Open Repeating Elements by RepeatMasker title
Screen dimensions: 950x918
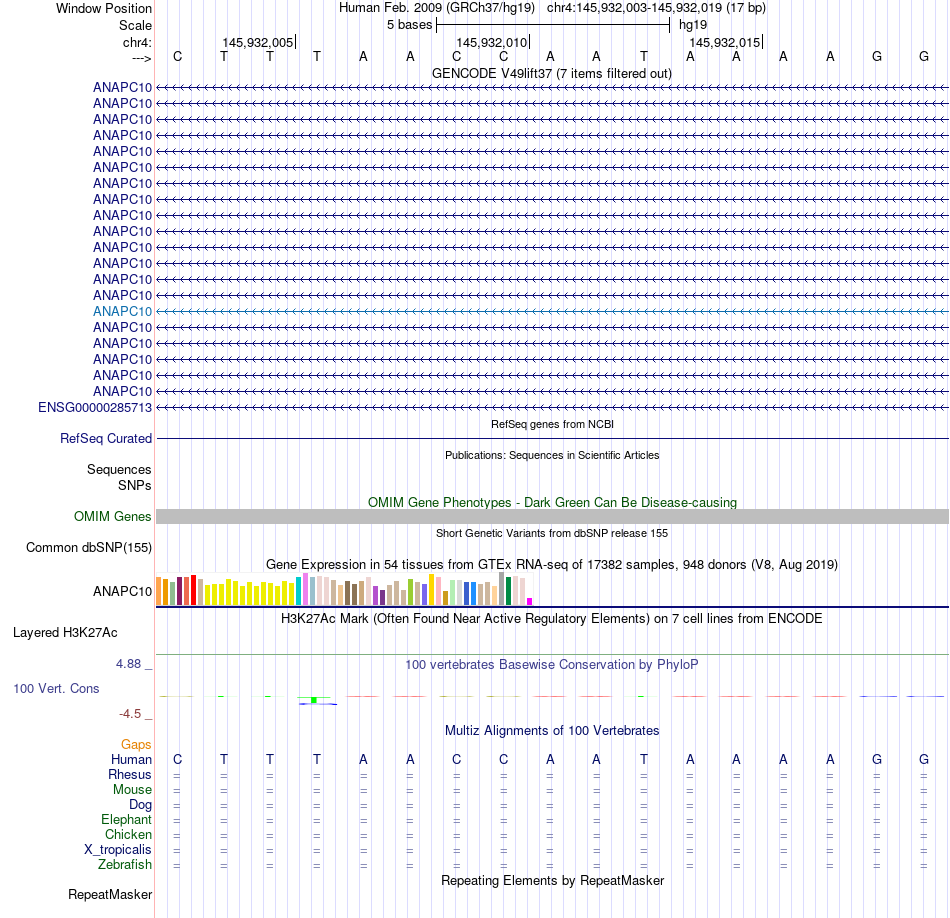[x=553, y=880]
